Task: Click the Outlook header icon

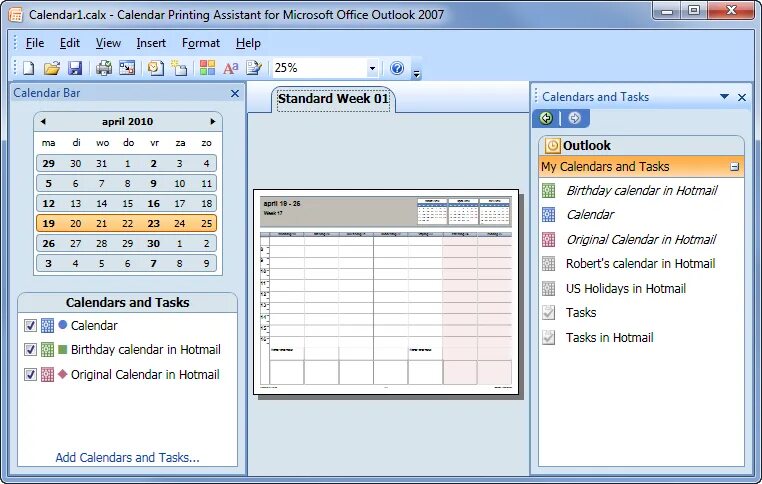Action: (x=552, y=145)
